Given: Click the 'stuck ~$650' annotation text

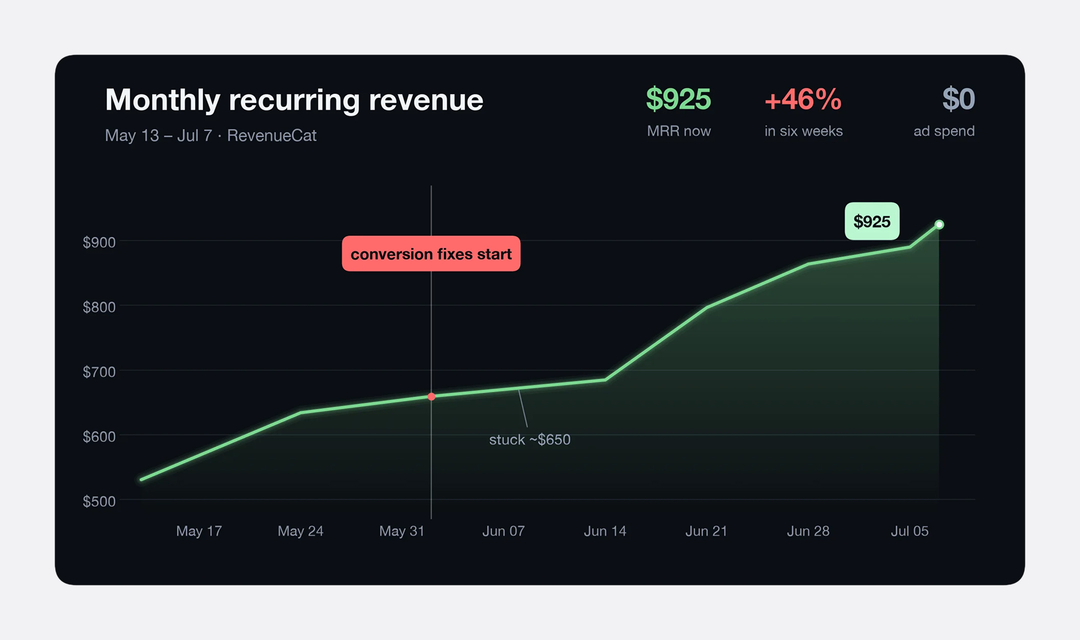Looking at the screenshot, I should click(x=530, y=440).
